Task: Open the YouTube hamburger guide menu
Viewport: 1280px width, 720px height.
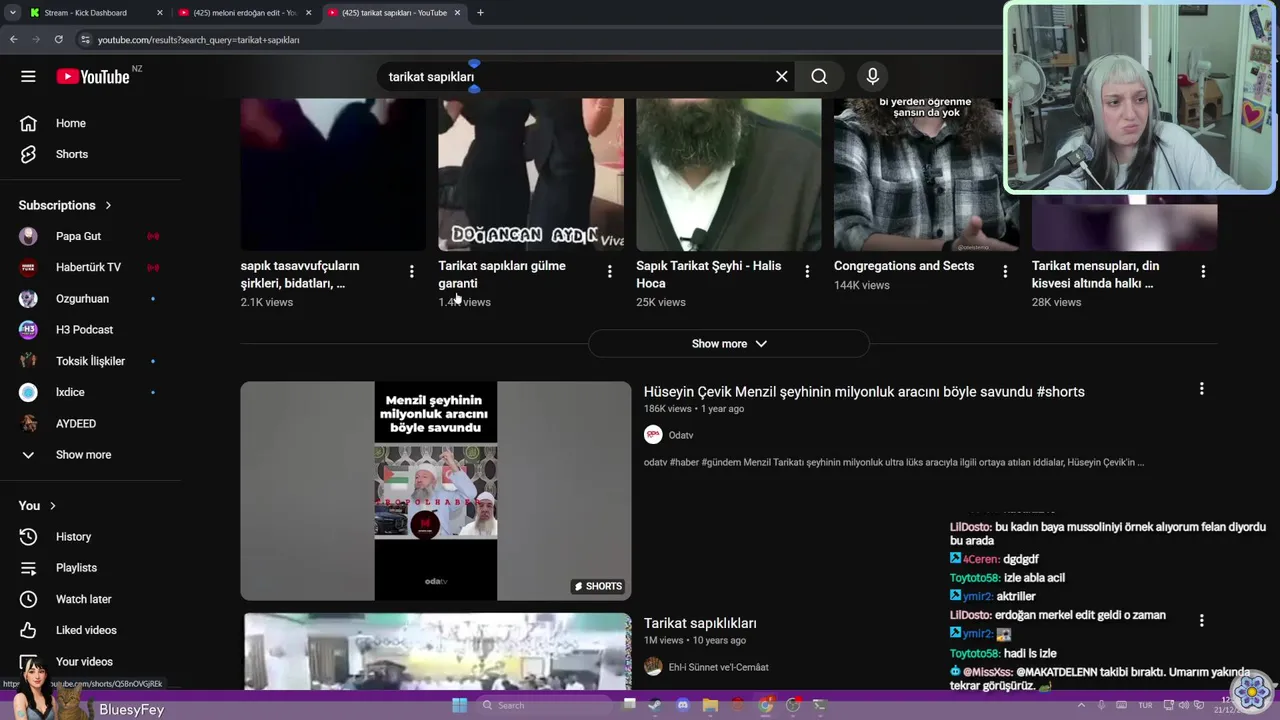Action: [x=28, y=76]
